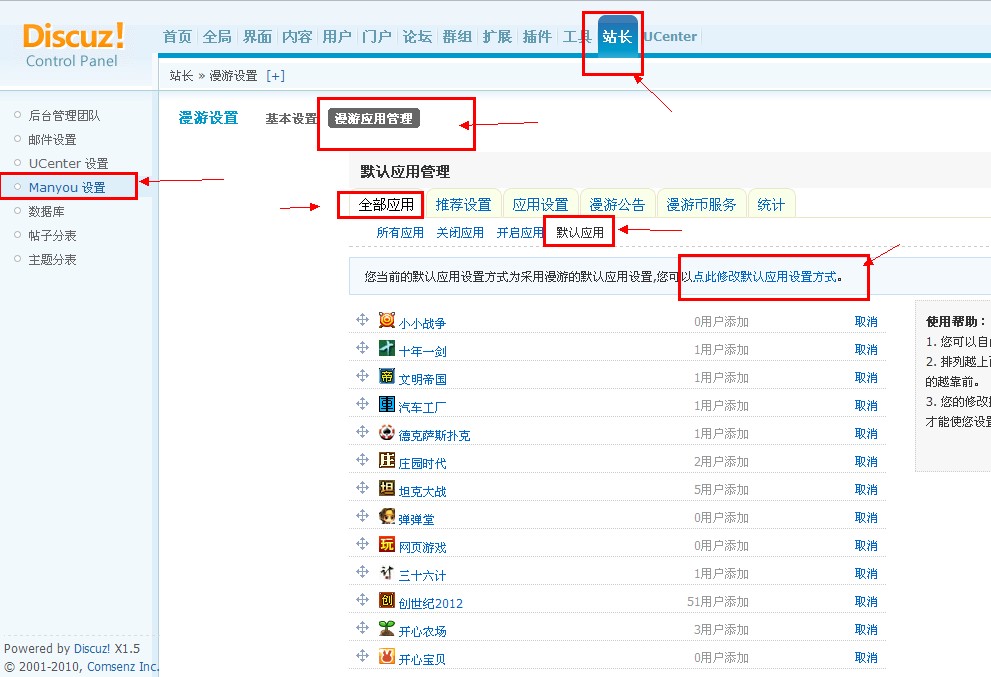
Task: Click the move handle for 弹弹堂 row
Action: [362, 516]
